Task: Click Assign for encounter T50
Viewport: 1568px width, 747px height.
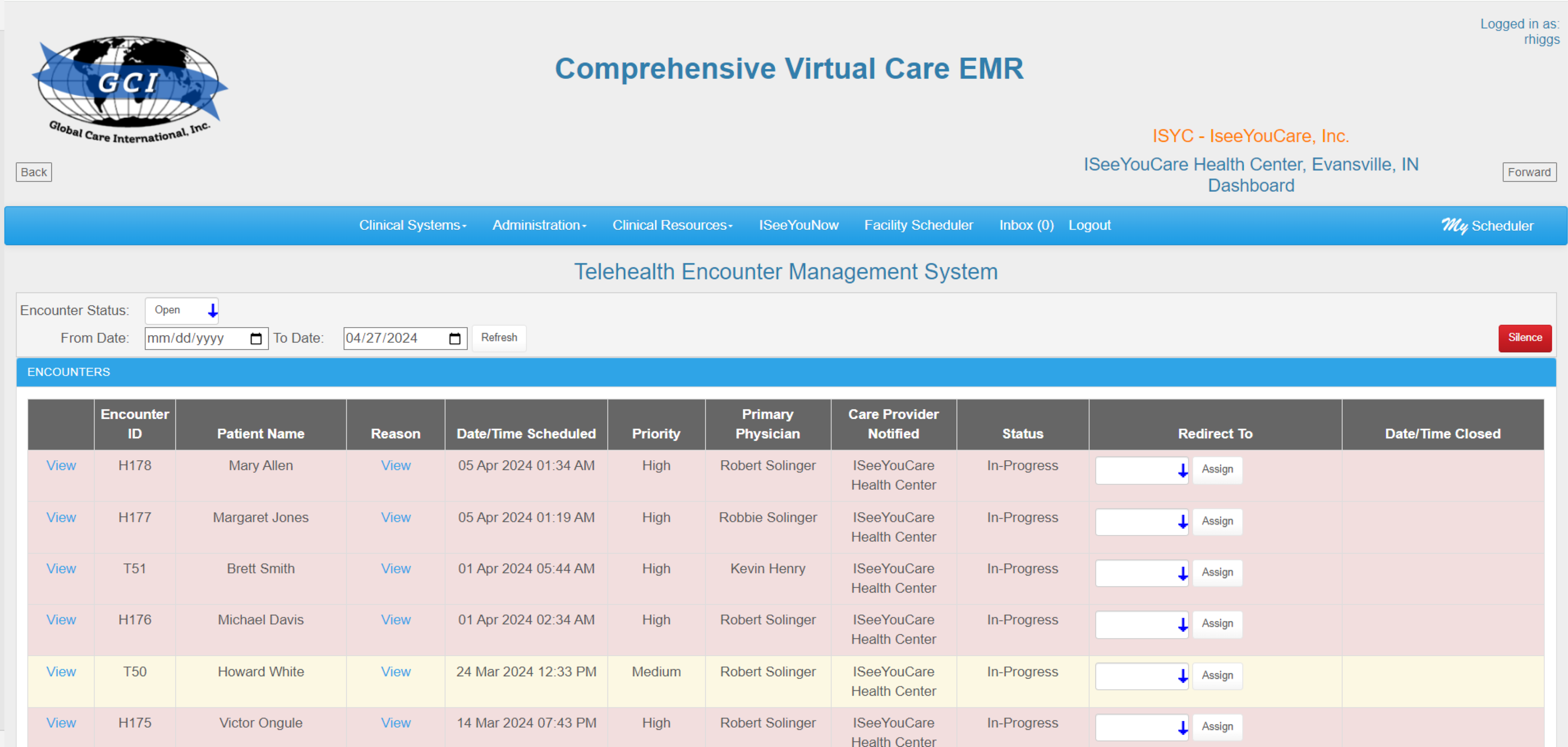Action: pos(1217,675)
